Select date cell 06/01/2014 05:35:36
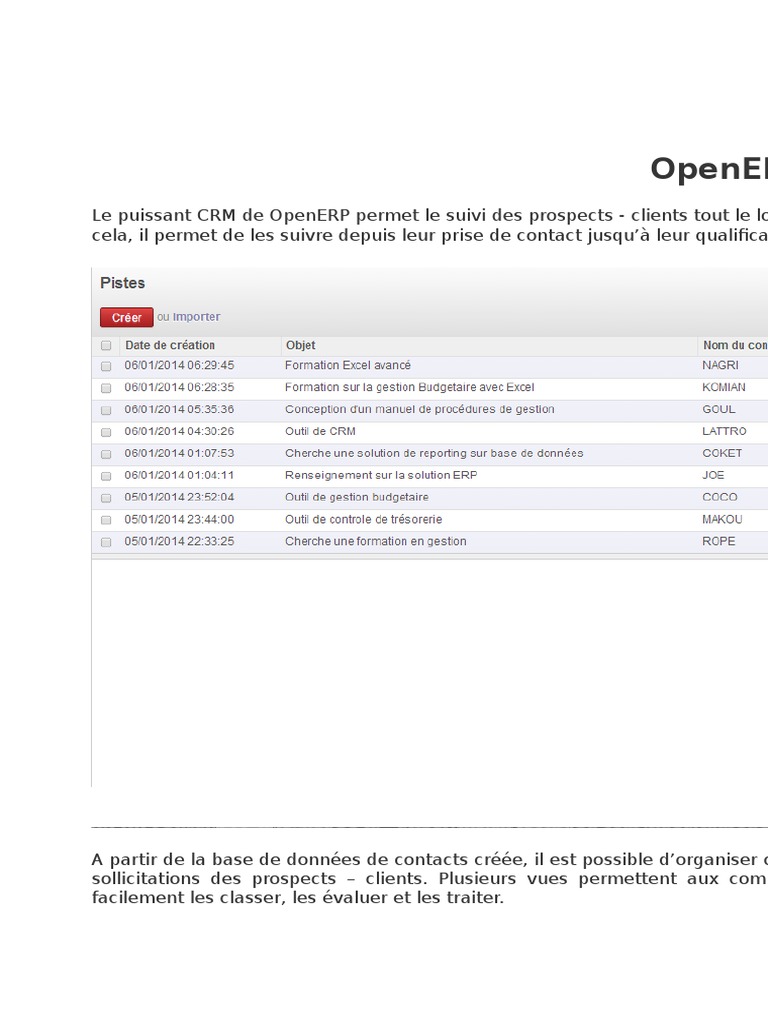 179,409
